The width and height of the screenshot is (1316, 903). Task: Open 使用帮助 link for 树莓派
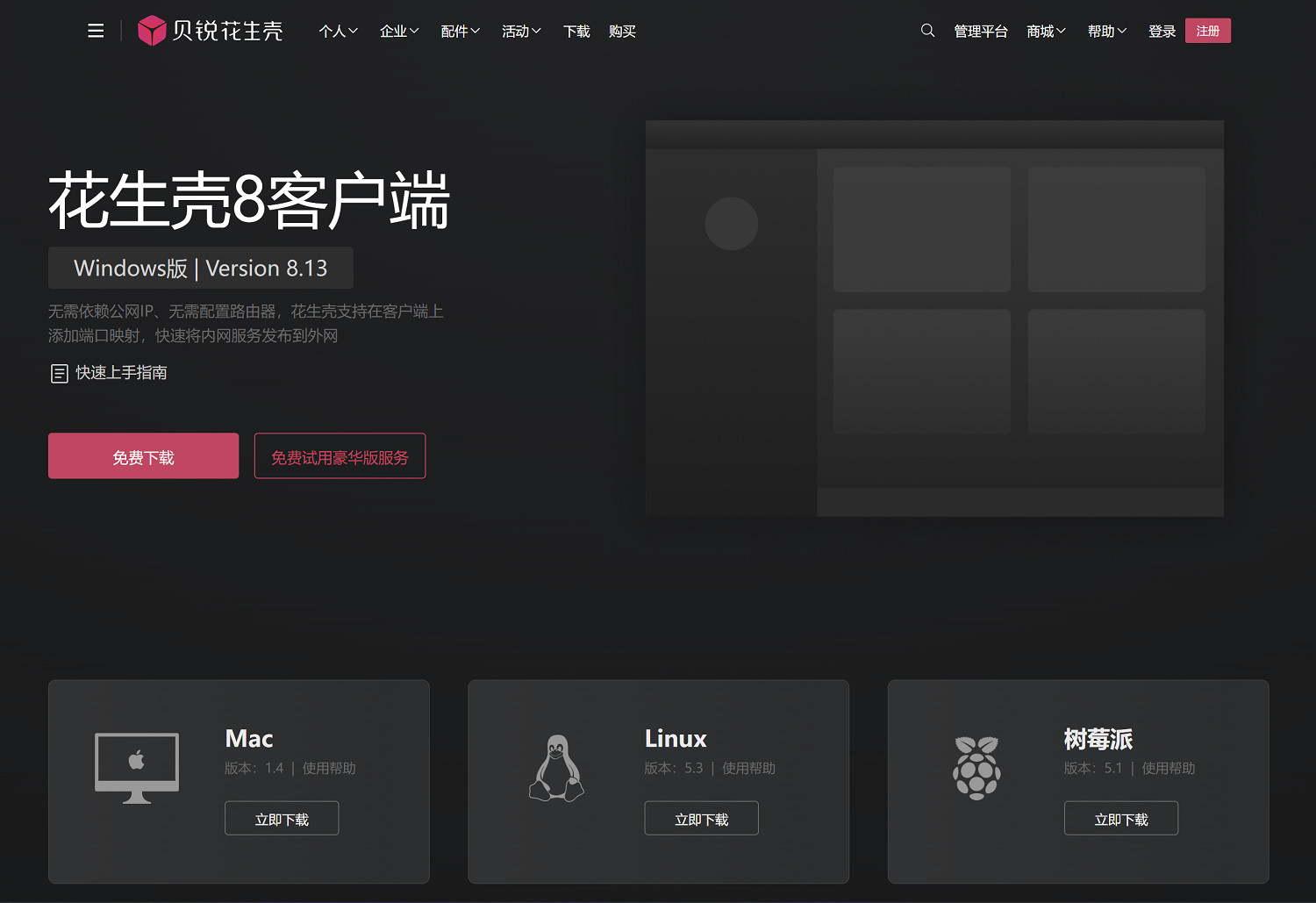(x=1168, y=769)
